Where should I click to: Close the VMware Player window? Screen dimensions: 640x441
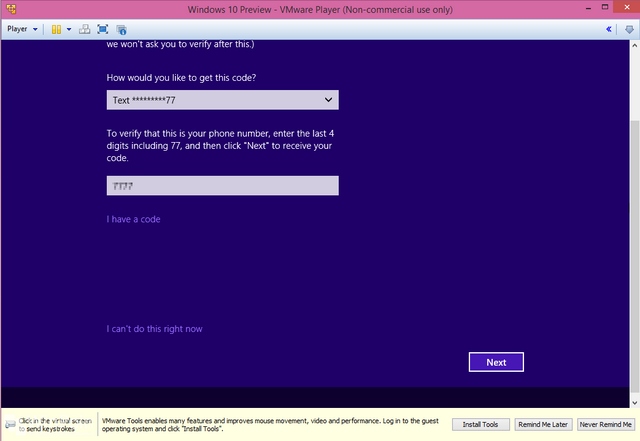(627, 7)
